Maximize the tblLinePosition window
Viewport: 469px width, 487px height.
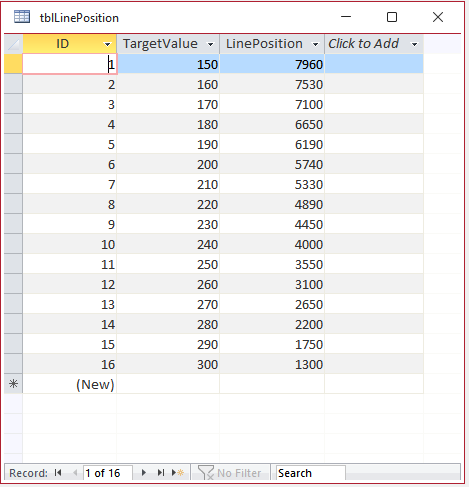(x=392, y=17)
